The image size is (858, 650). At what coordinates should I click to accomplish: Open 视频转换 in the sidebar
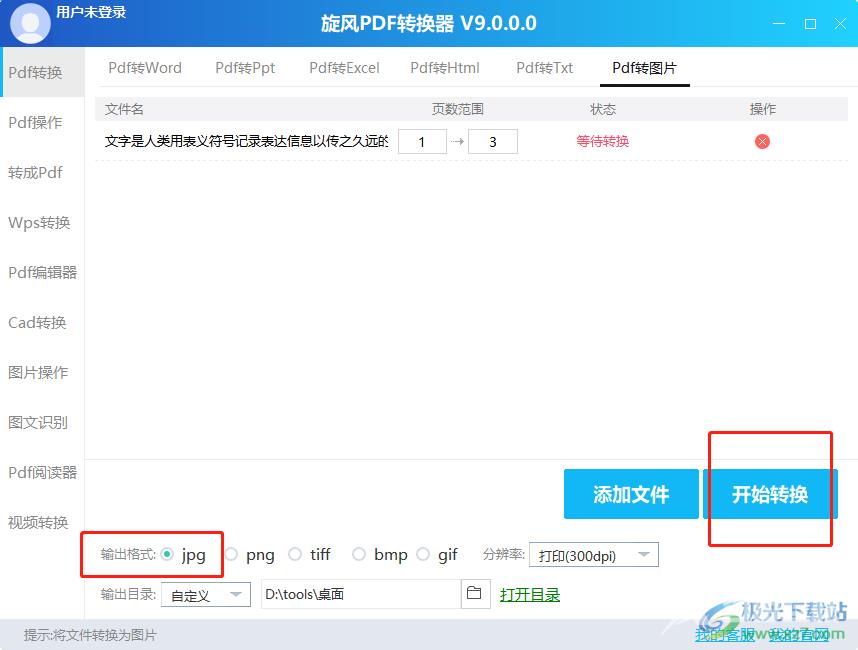pyautogui.click(x=38, y=522)
